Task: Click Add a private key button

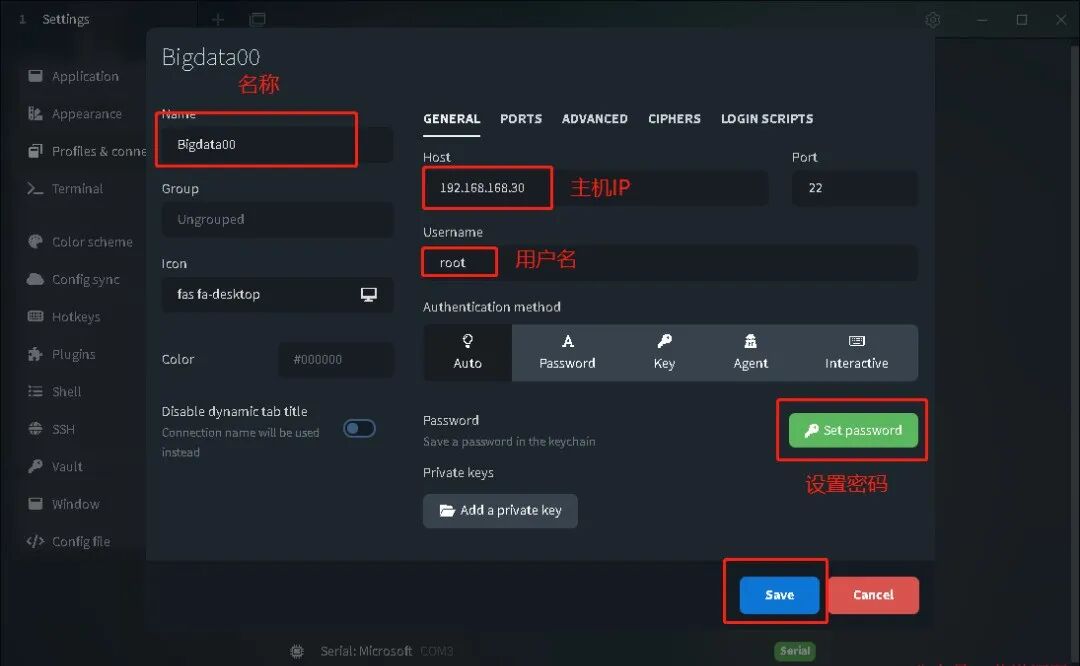Action: click(500, 511)
